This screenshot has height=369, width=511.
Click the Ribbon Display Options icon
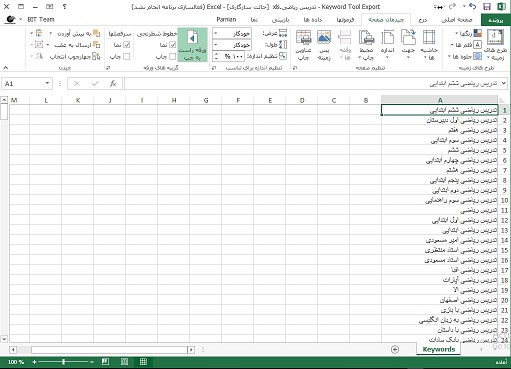pos(49,6)
